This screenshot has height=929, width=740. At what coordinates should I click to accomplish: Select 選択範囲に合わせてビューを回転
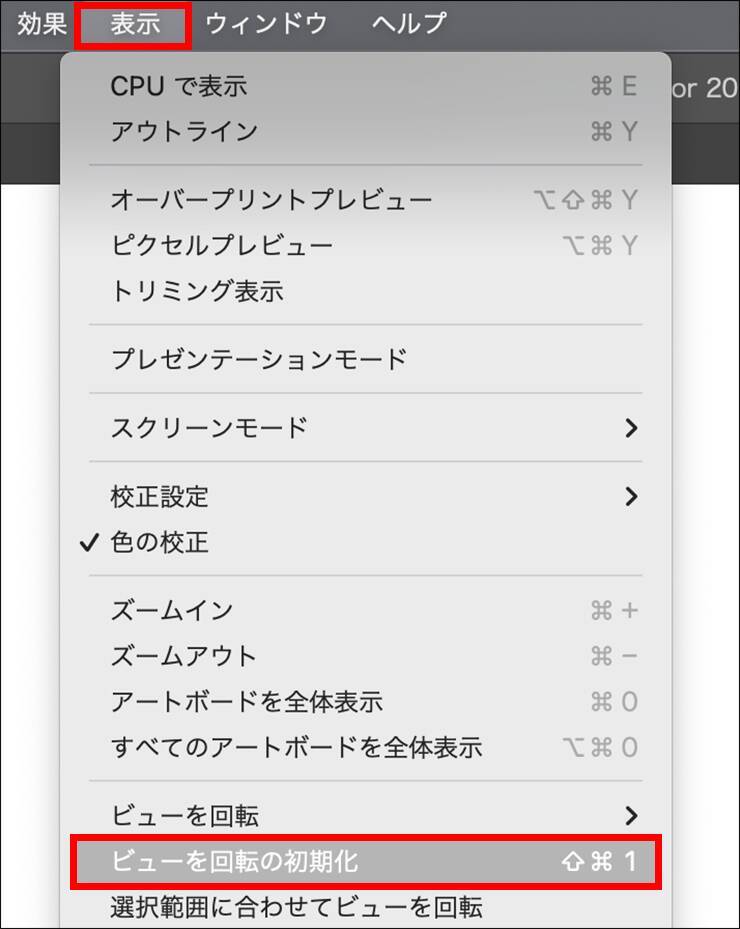tap(366, 907)
